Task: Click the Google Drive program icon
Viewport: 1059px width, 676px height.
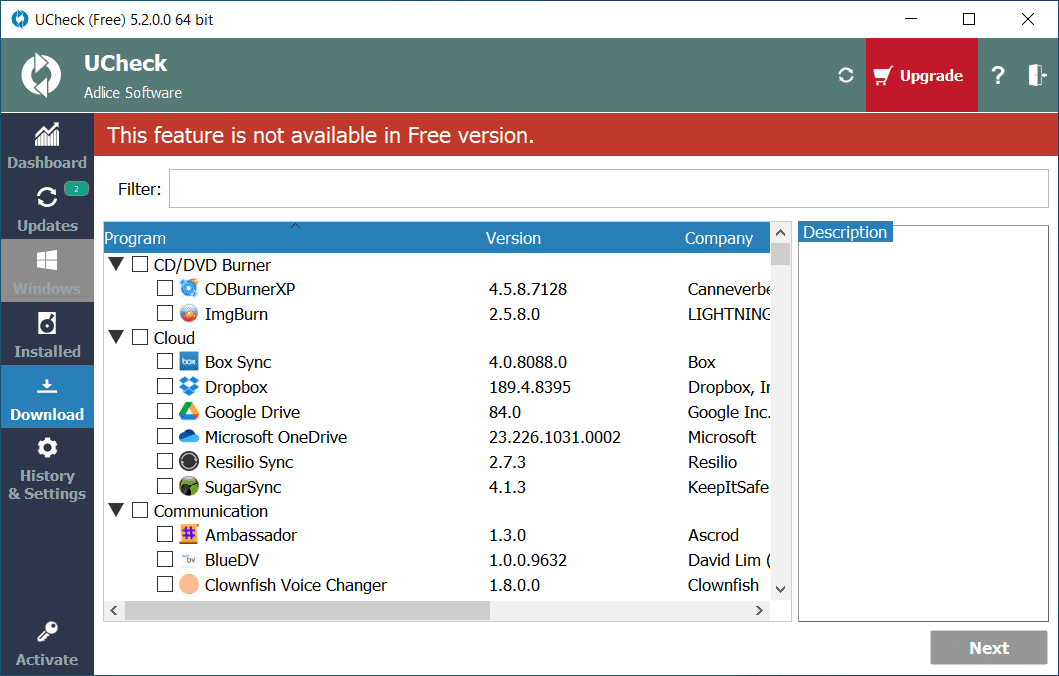Action: [x=189, y=412]
